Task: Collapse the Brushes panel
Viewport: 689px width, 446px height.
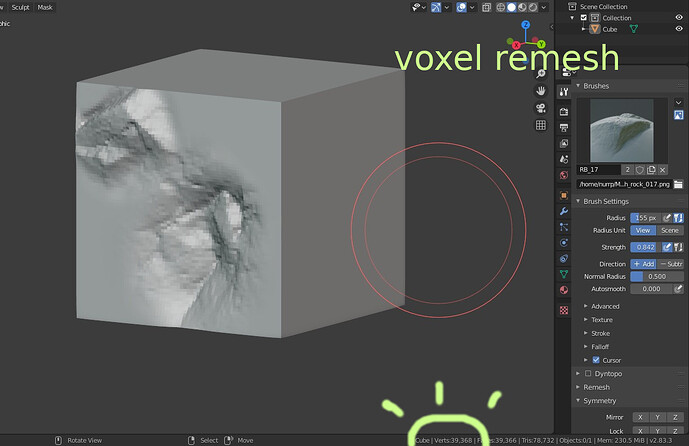Action: point(578,86)
